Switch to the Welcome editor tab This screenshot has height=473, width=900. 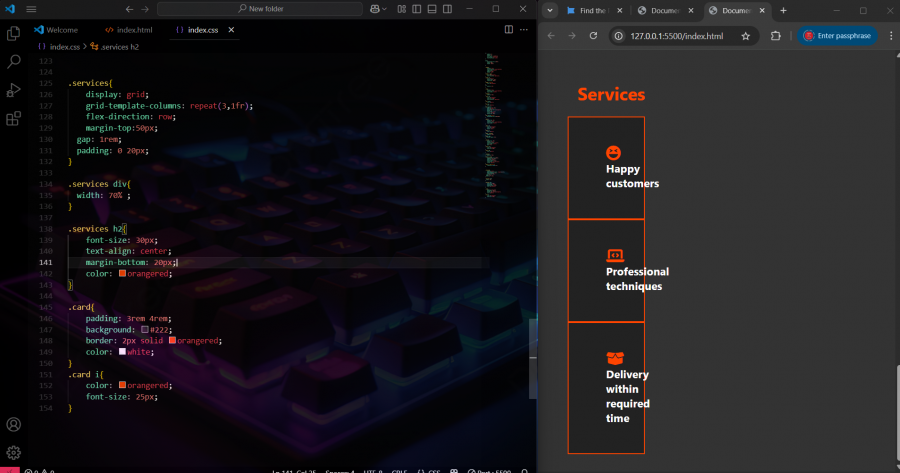tap(61, 30)
